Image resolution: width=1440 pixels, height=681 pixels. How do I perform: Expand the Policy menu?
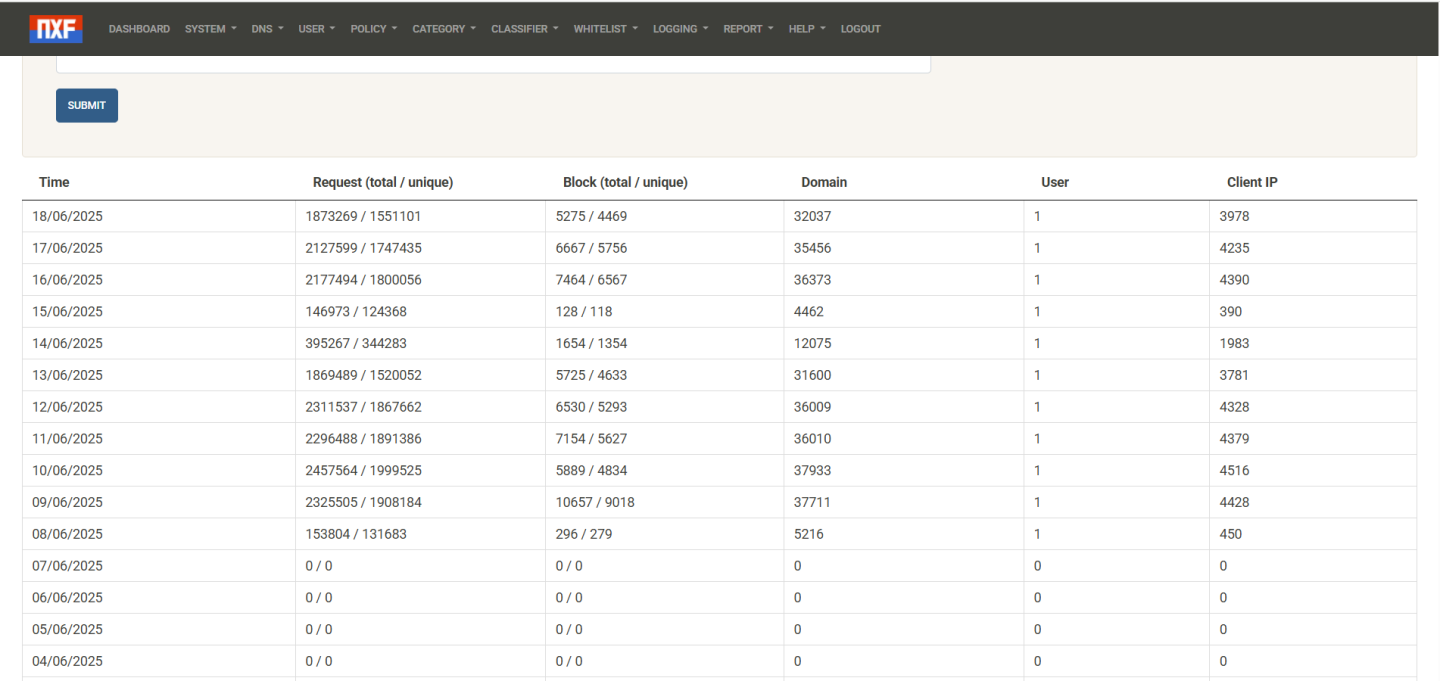point(373,29)
